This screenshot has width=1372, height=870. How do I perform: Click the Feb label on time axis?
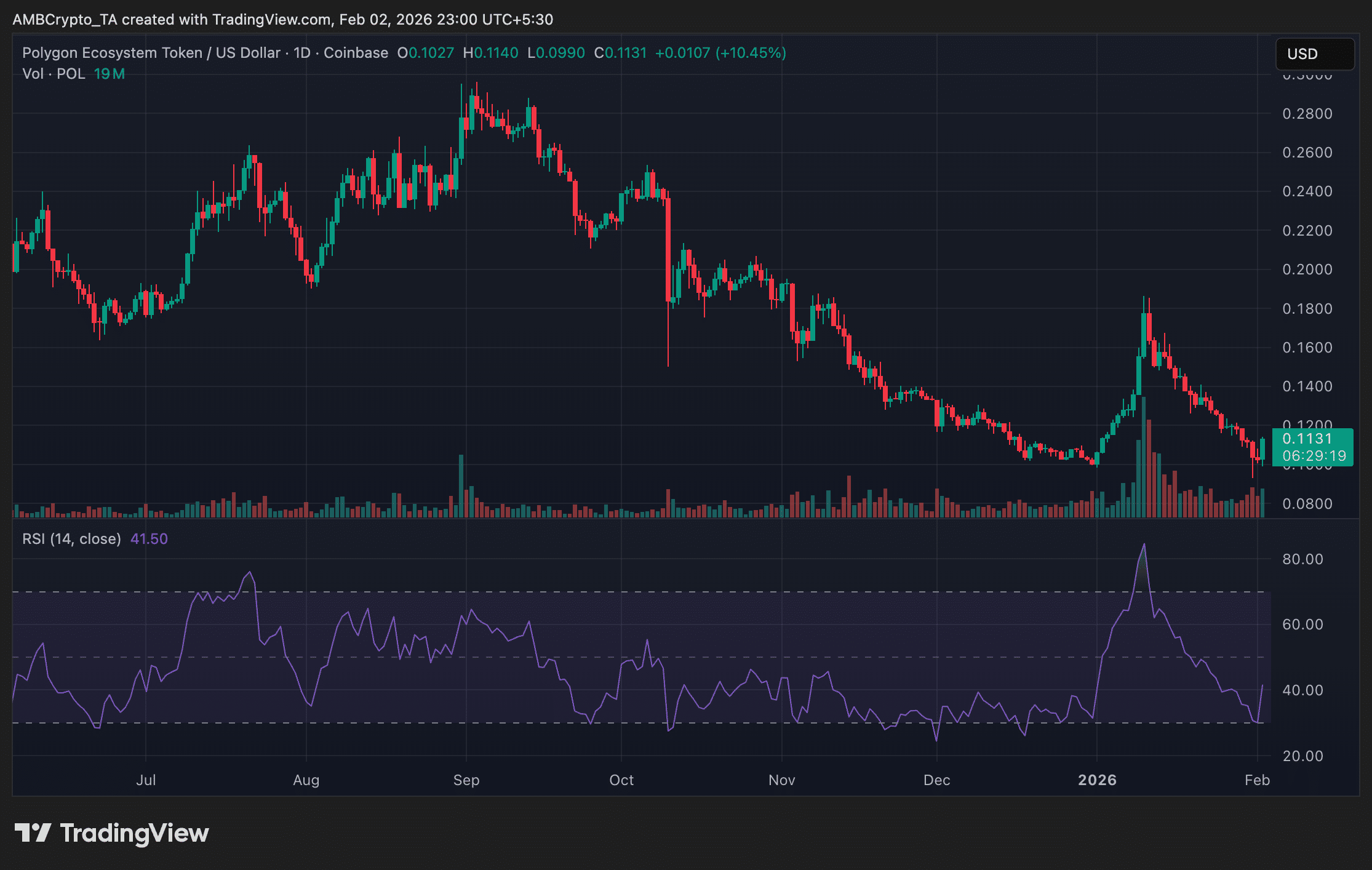click(1257, 780)
